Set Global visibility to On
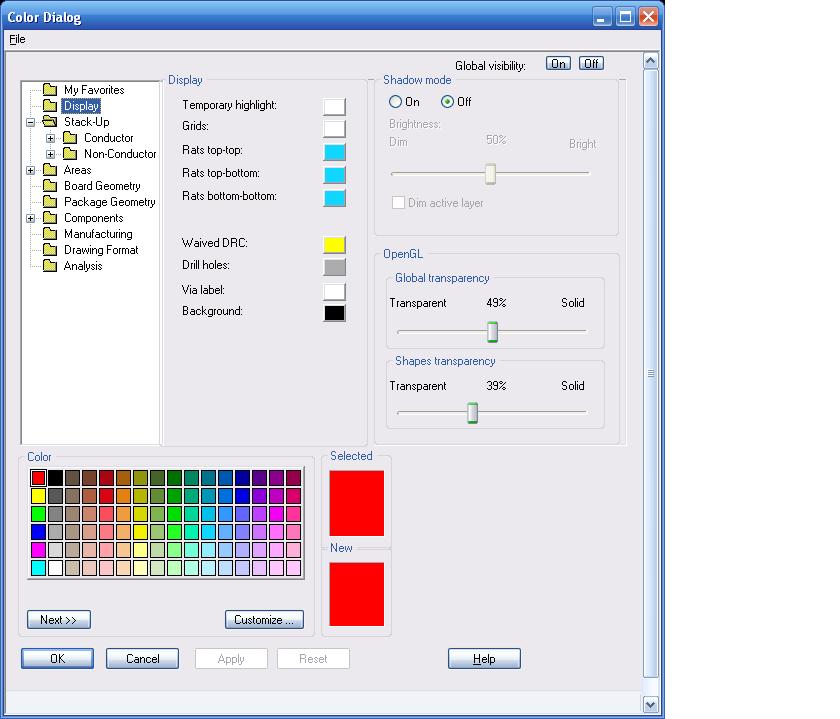The height and width of the screenshot is (719, 840). point(558,64)
